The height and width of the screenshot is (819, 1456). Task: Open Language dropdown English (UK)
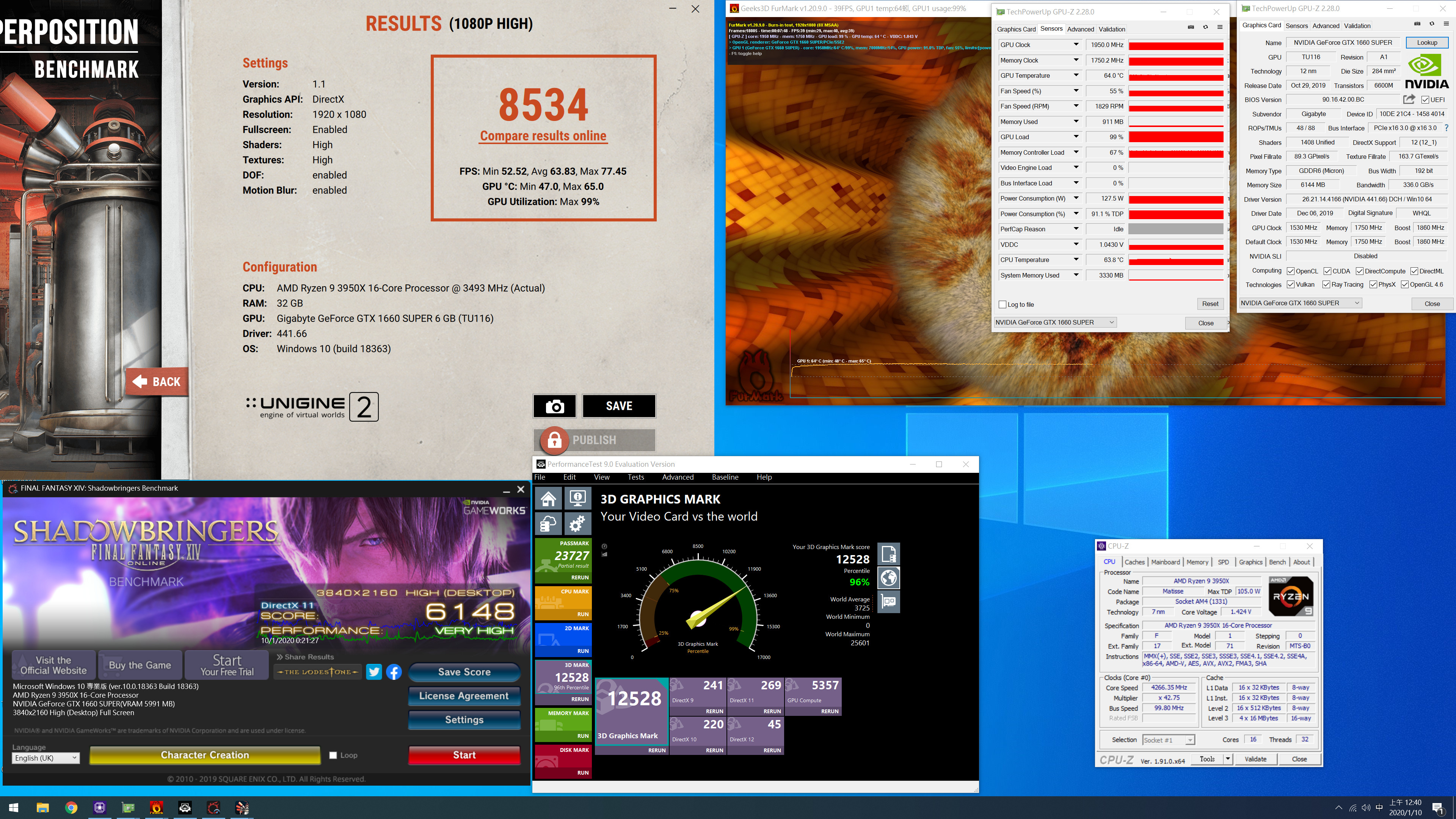(x=46, y=758)
